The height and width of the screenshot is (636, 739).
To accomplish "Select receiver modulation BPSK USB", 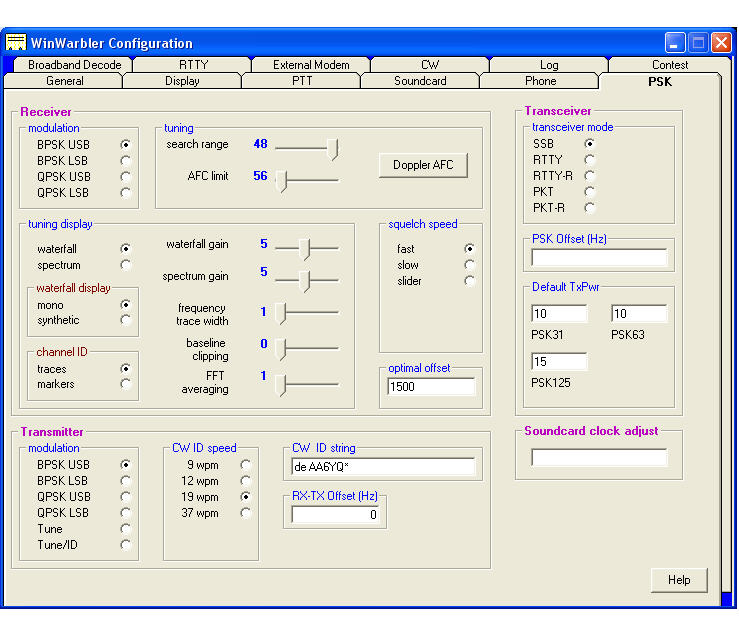I will pos(125,144).
